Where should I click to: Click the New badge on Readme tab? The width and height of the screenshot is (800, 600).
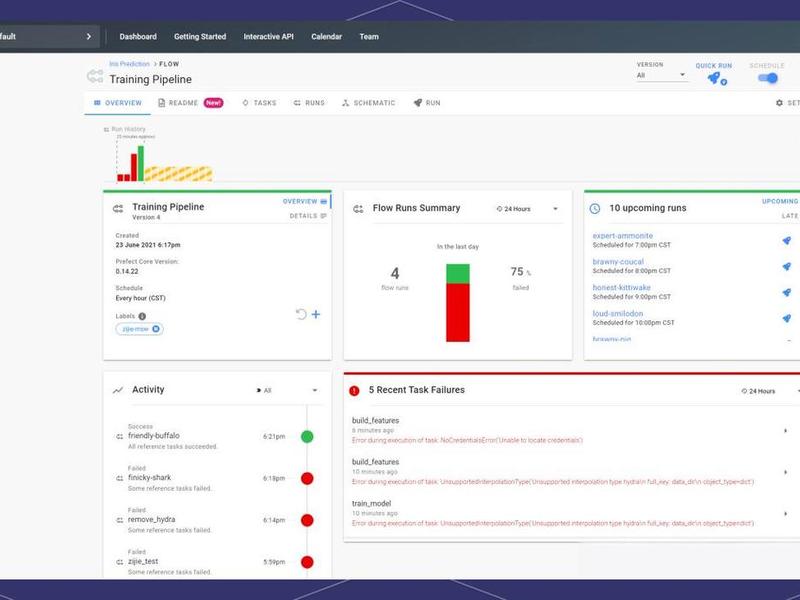tap(213, 103)
